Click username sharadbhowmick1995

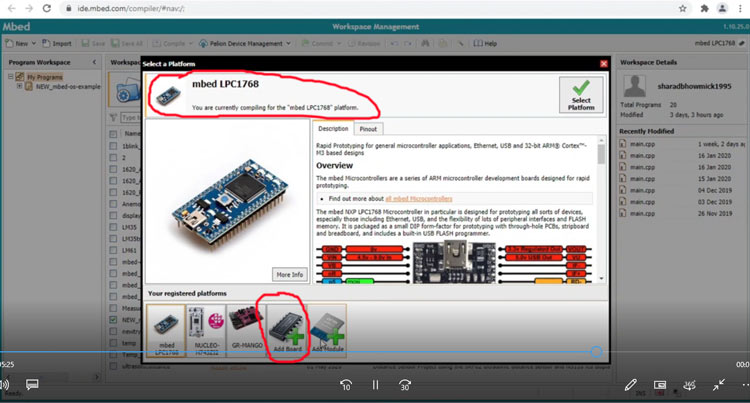pyautogui.click(x=694, y=86)
